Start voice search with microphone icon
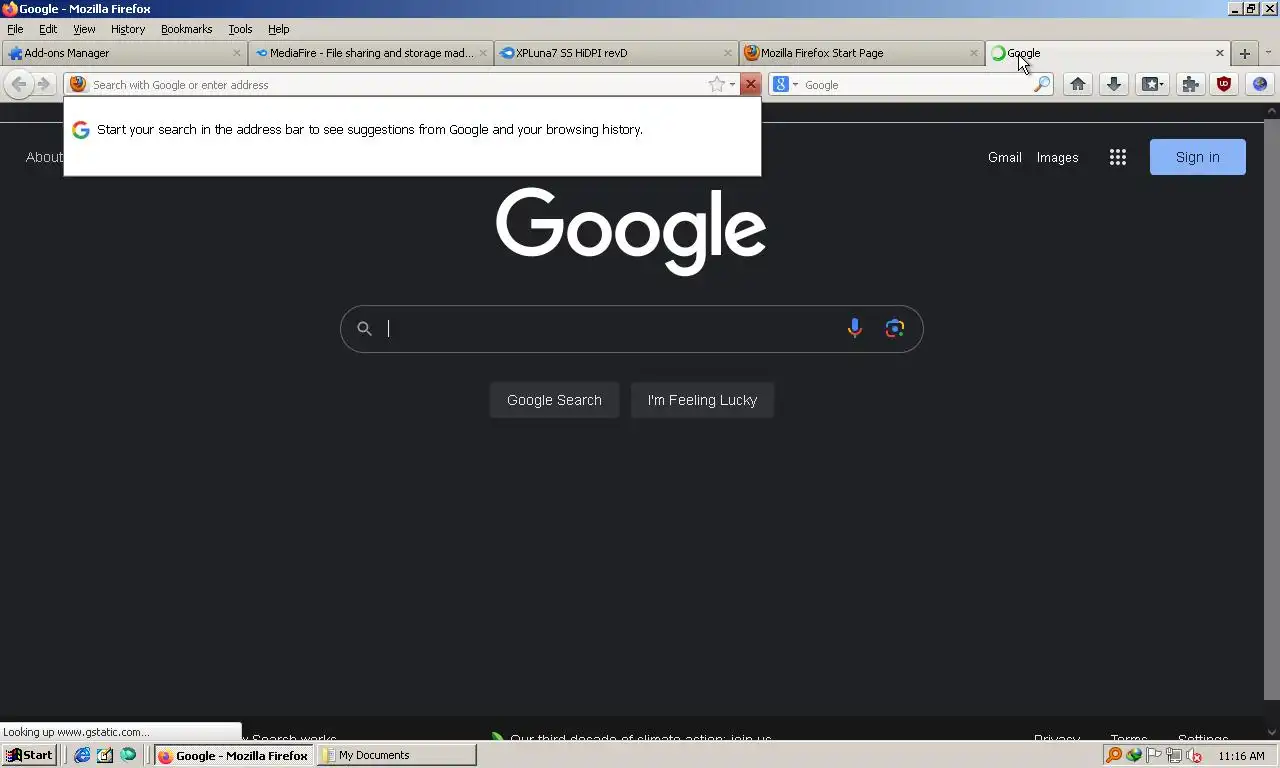1280x768 pixels. [x=855, y=328]
